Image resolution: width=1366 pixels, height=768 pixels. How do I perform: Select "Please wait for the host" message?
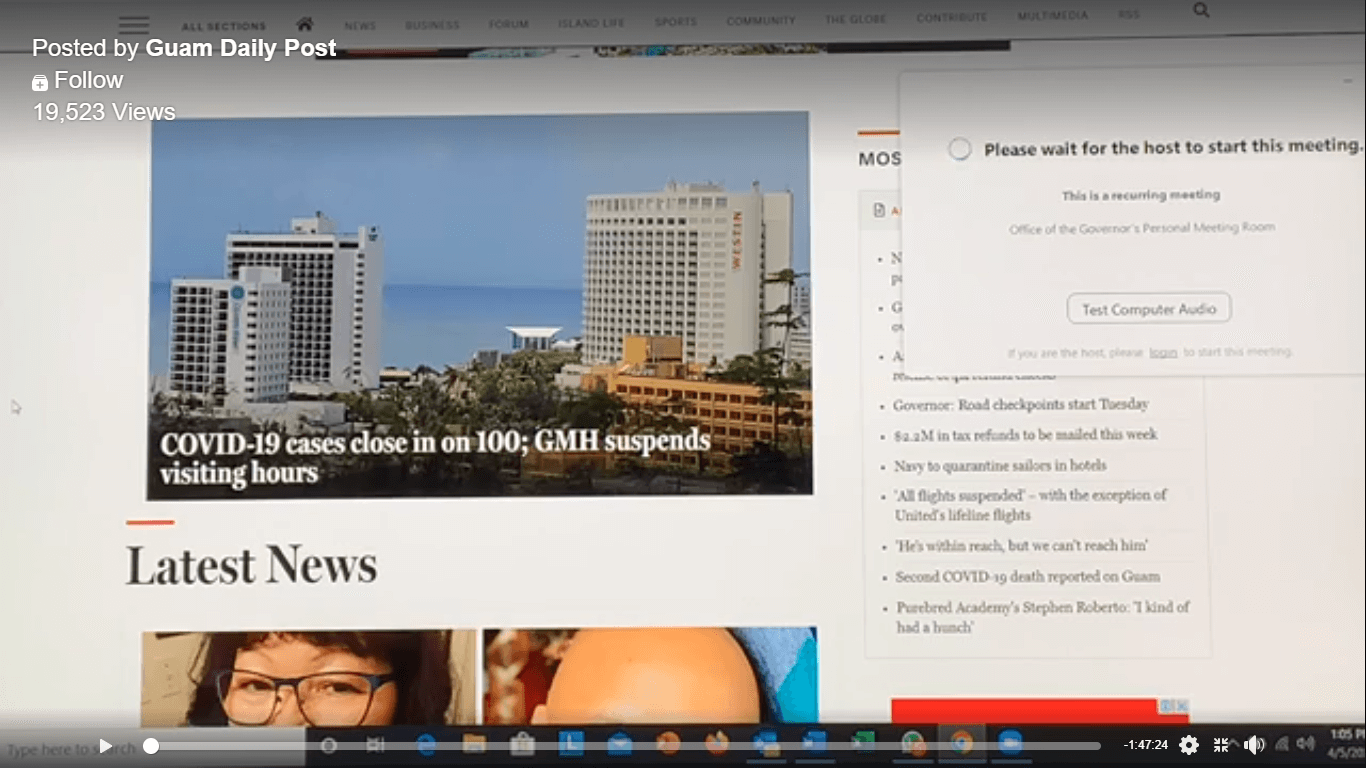click(1173, 147)
